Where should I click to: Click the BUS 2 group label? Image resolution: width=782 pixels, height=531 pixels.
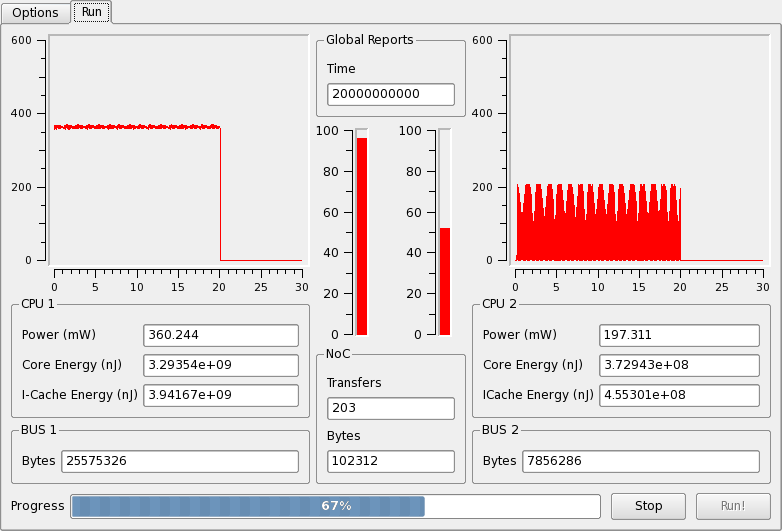click(500, 430)
